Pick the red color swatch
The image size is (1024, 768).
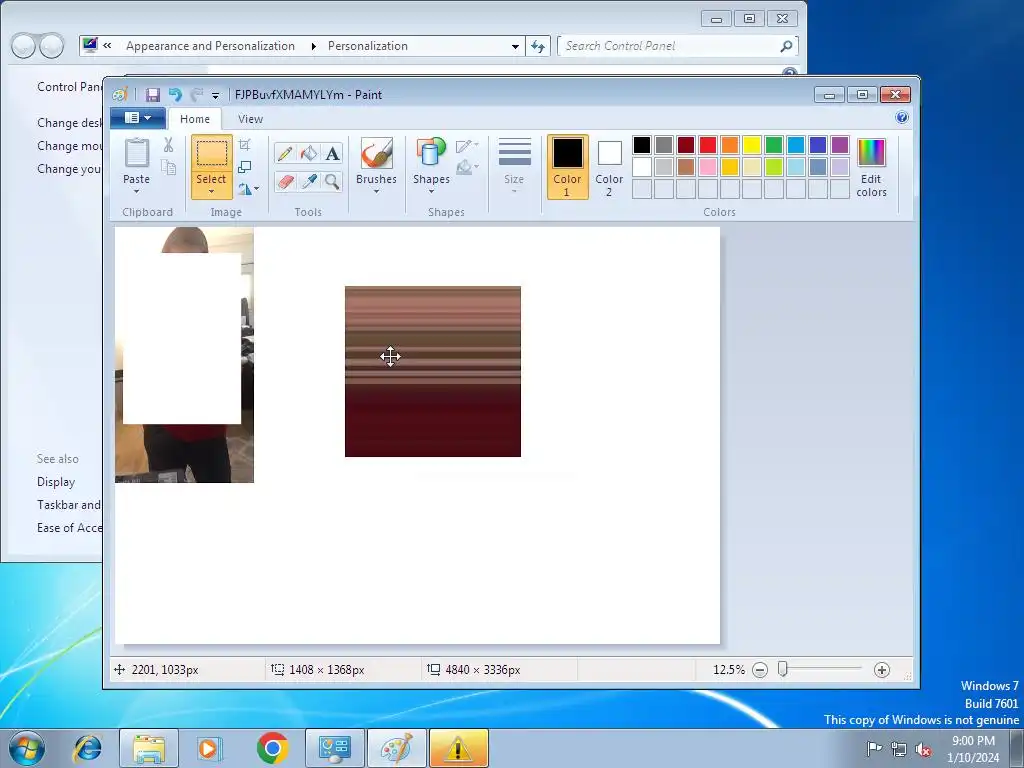[708, 144]
